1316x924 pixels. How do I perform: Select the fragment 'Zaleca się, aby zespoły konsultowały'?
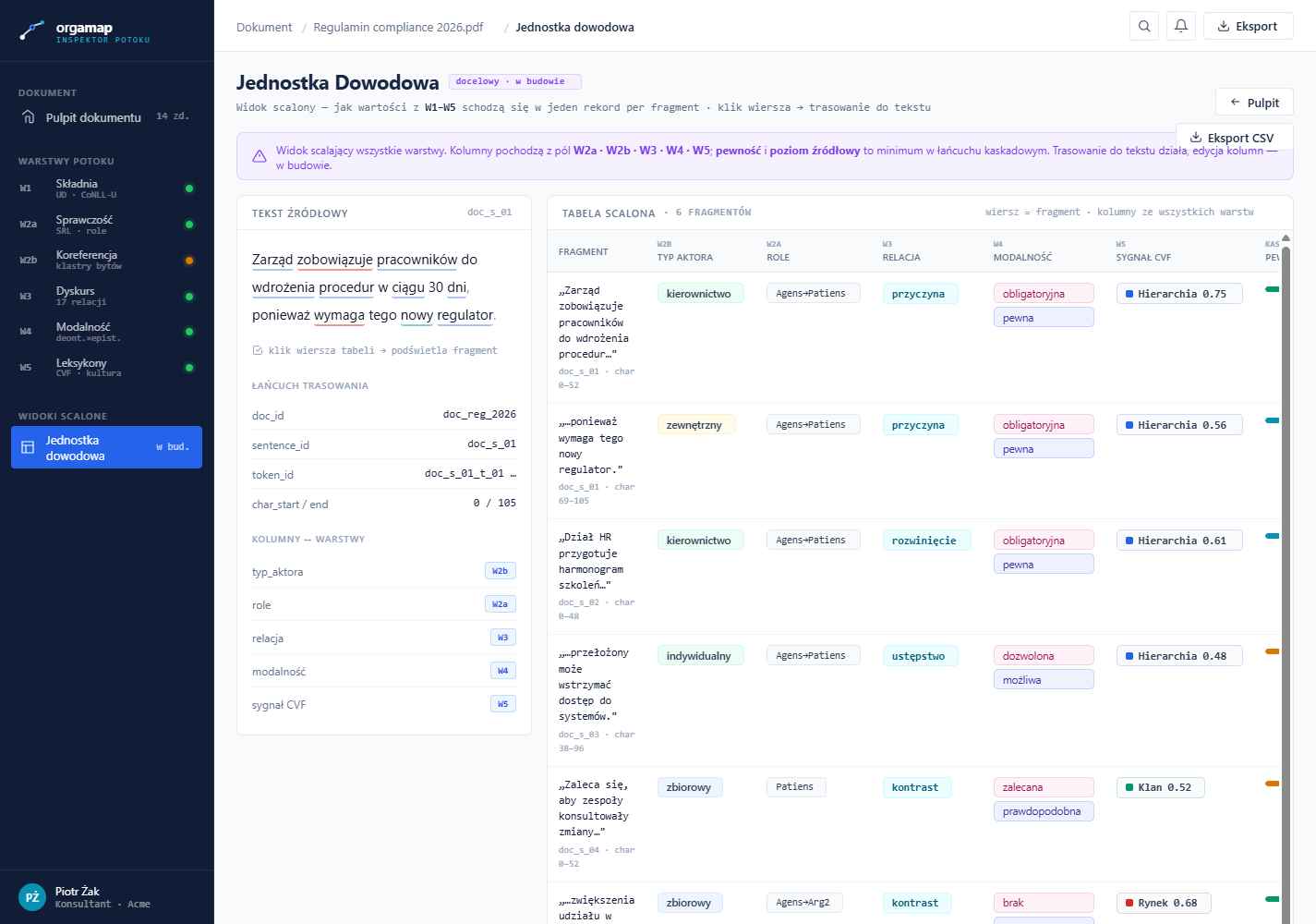click(914, 823)
